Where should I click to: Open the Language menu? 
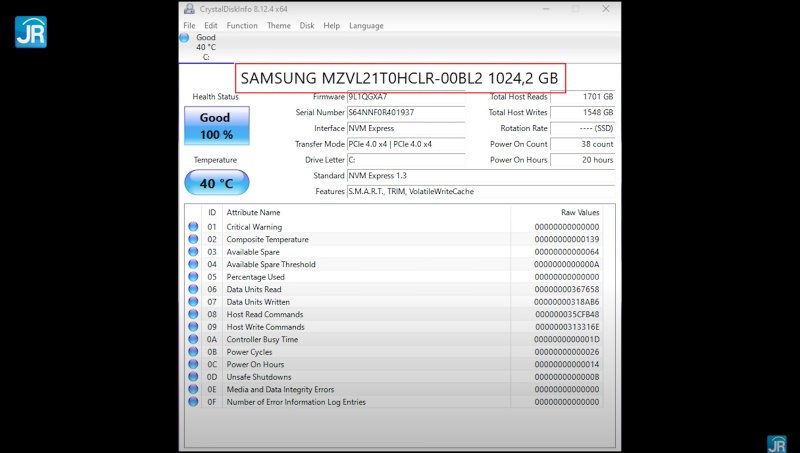pyautogui.click(x=366, y=25)
